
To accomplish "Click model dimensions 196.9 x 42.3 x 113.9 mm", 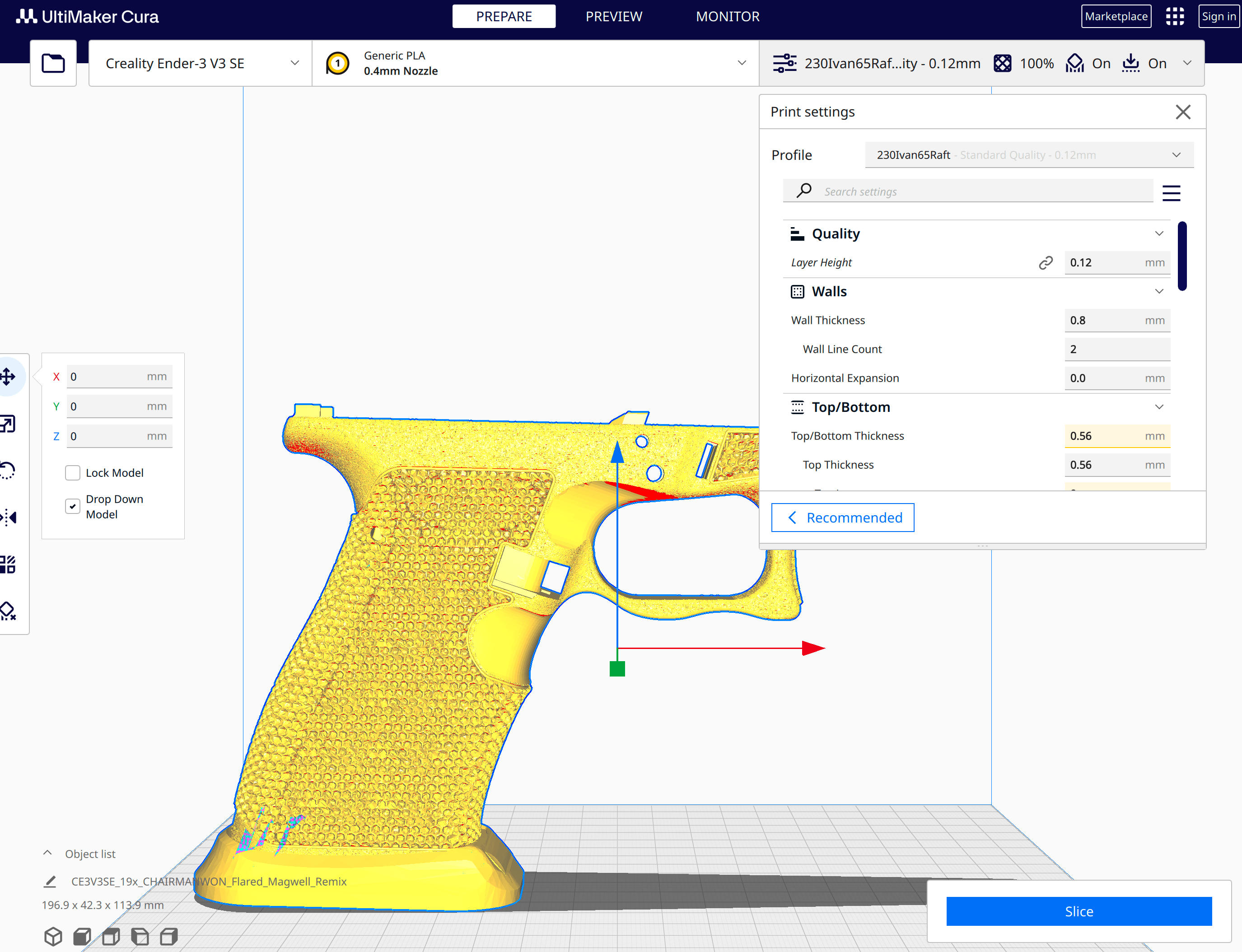I will click(103, 905).
